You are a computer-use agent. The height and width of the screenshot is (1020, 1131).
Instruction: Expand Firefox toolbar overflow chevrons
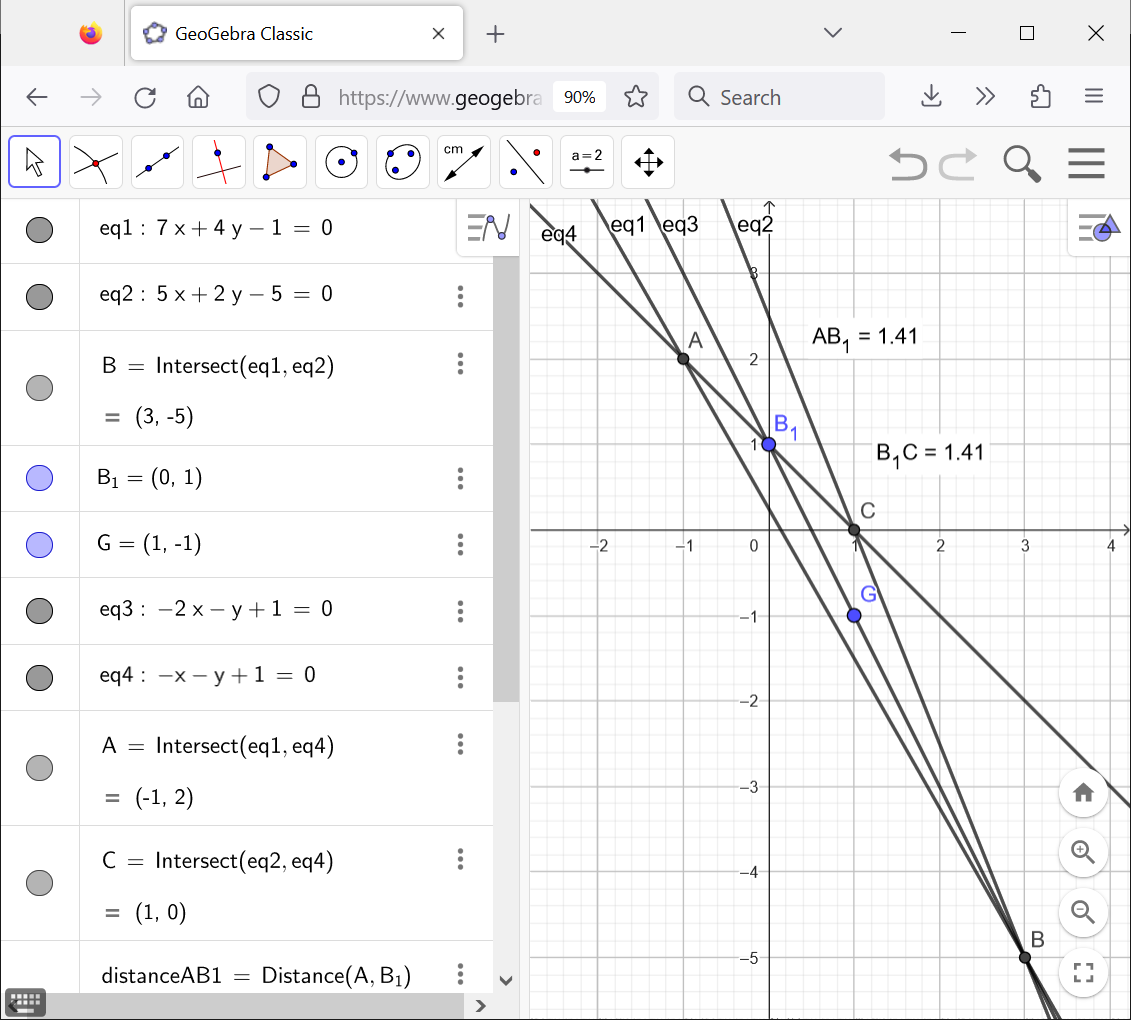(x=985, y=96)
